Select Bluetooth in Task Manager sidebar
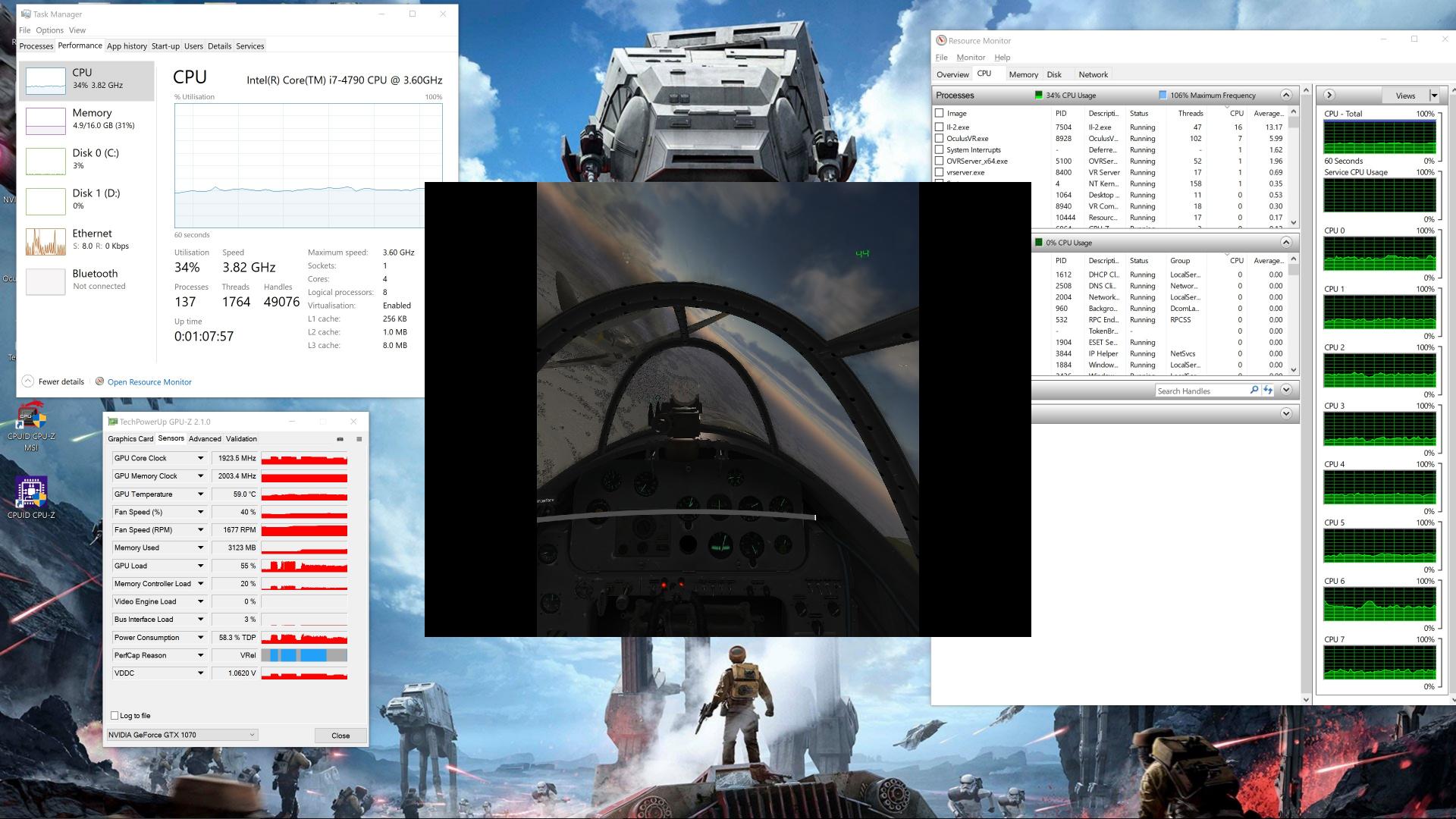The height and width of the screenshot is (819, 1456). [x=86, y=280]
